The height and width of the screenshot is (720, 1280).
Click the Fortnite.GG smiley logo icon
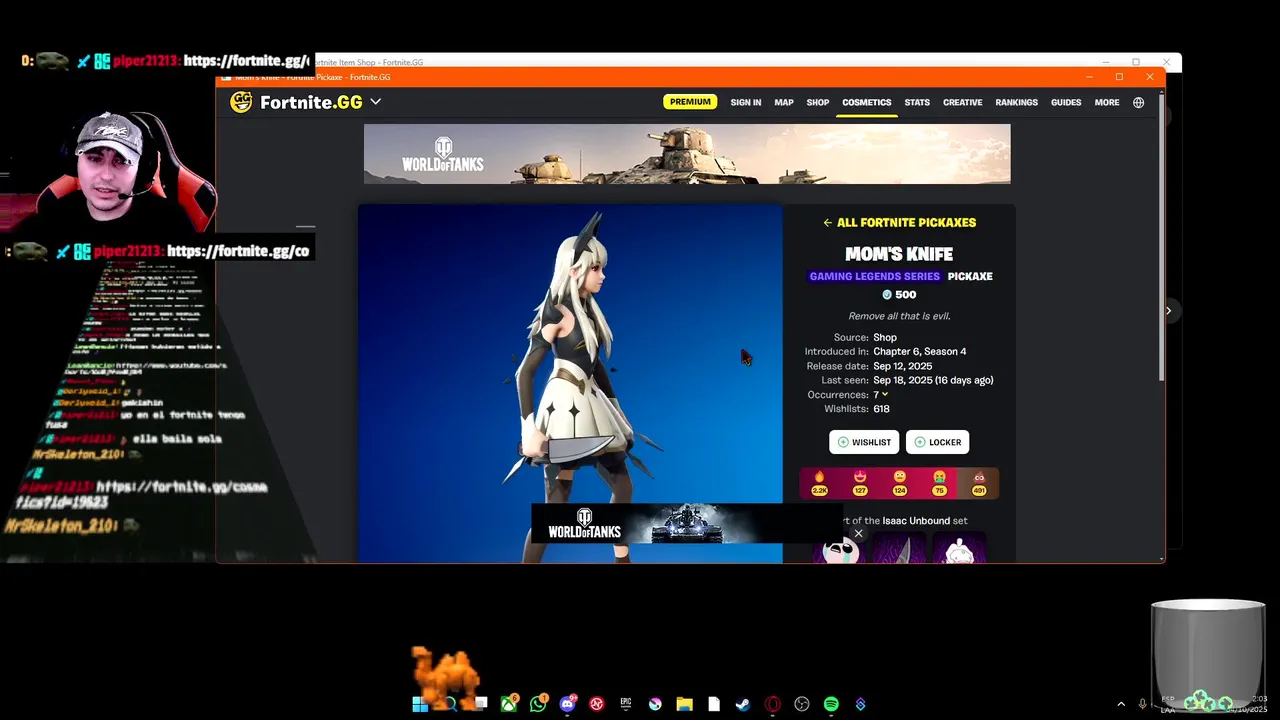point(241,102)
